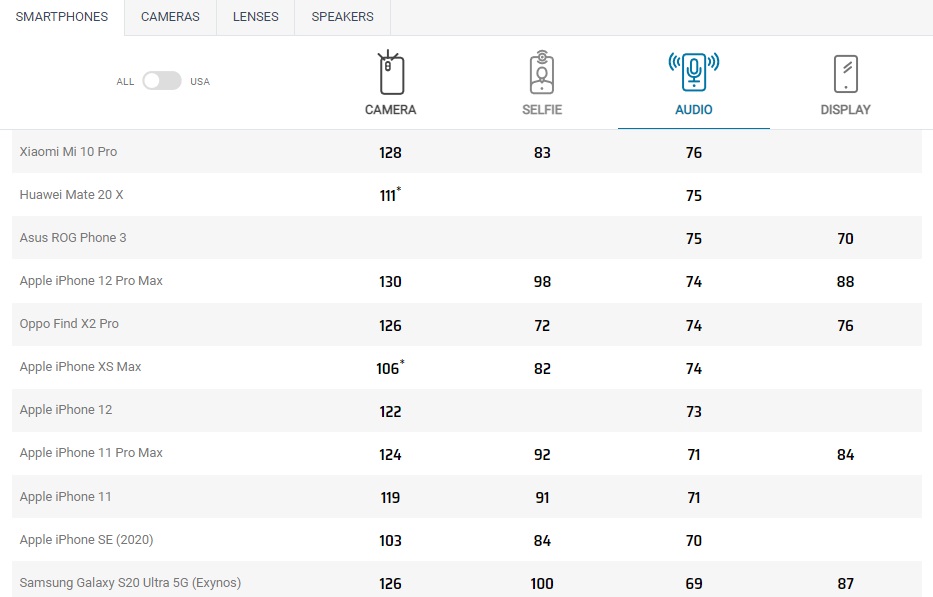This screenshot has height=597, width=933.
Task: Open the Cameras tab
Action: pos(170,17)
